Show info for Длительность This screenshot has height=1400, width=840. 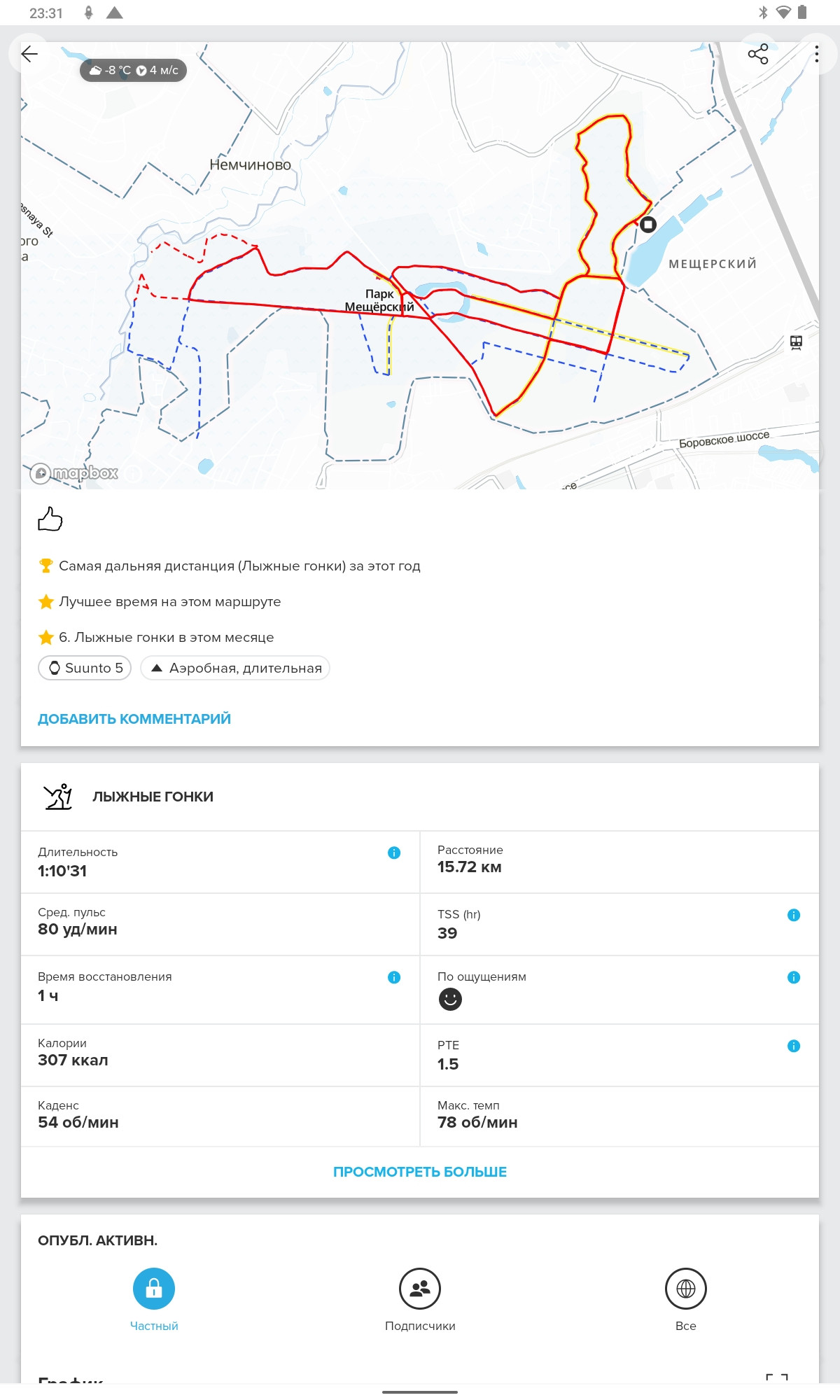[x=394, y=853]
